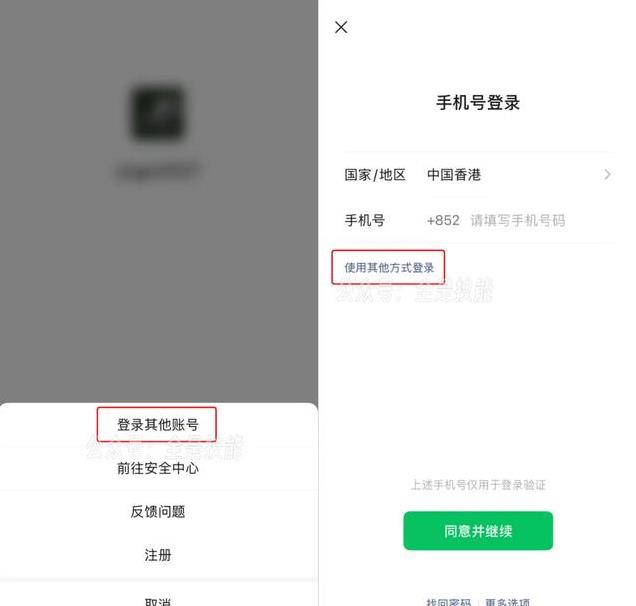
Task: Expand the country/region chevron arrow
Action: [x=607, y=175]
